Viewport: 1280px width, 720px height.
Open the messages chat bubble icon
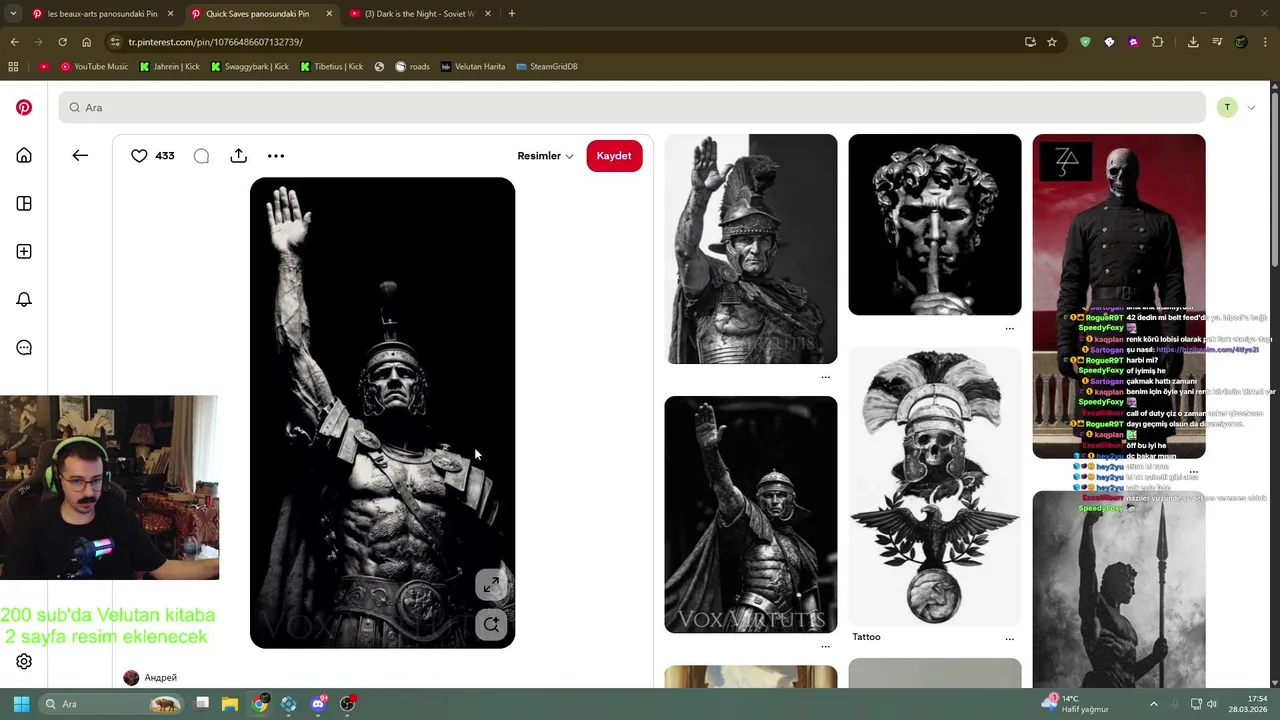[24, 347]
